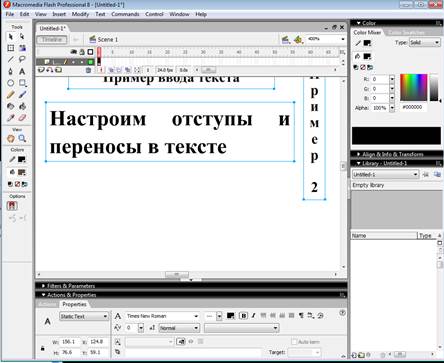Open the Control menu

[x=154, y=14]
